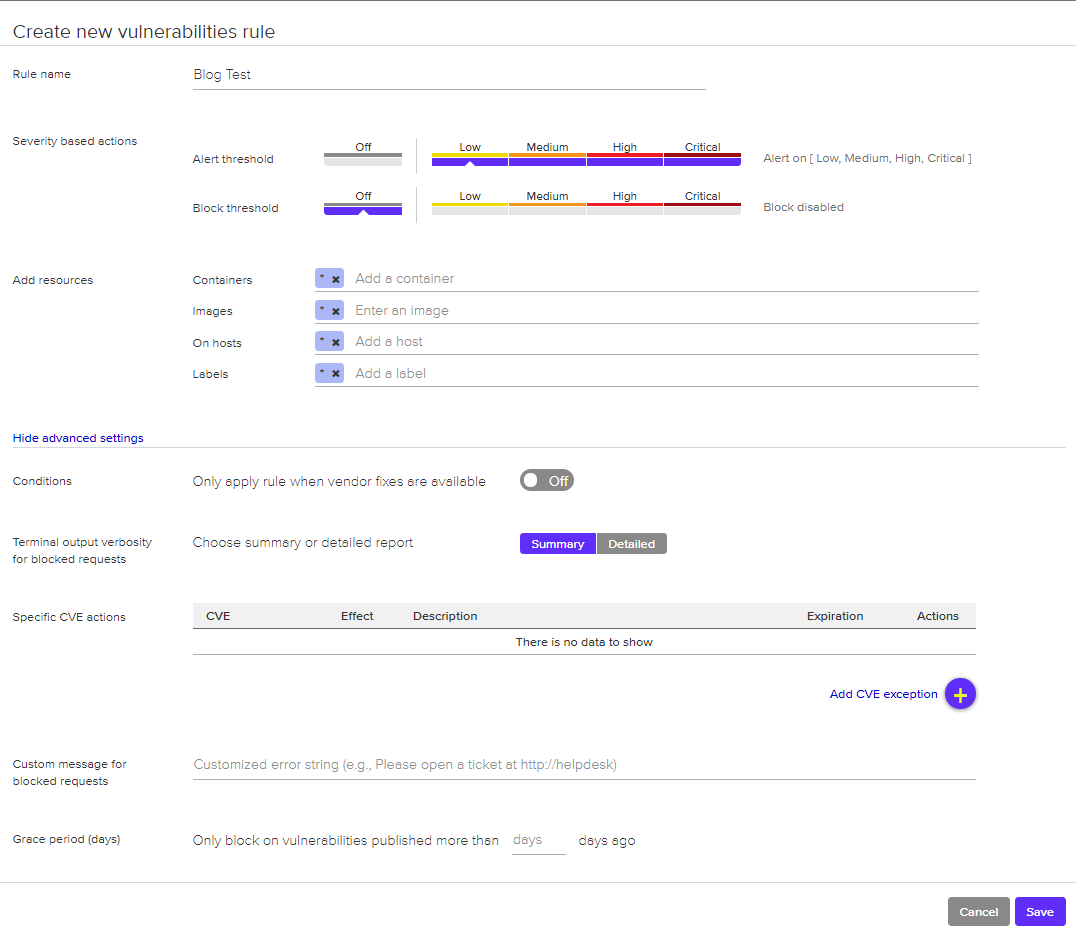Set Alert threshold to Off
The height and width of the screenshot is (937, 1076).
pos(363,158)
